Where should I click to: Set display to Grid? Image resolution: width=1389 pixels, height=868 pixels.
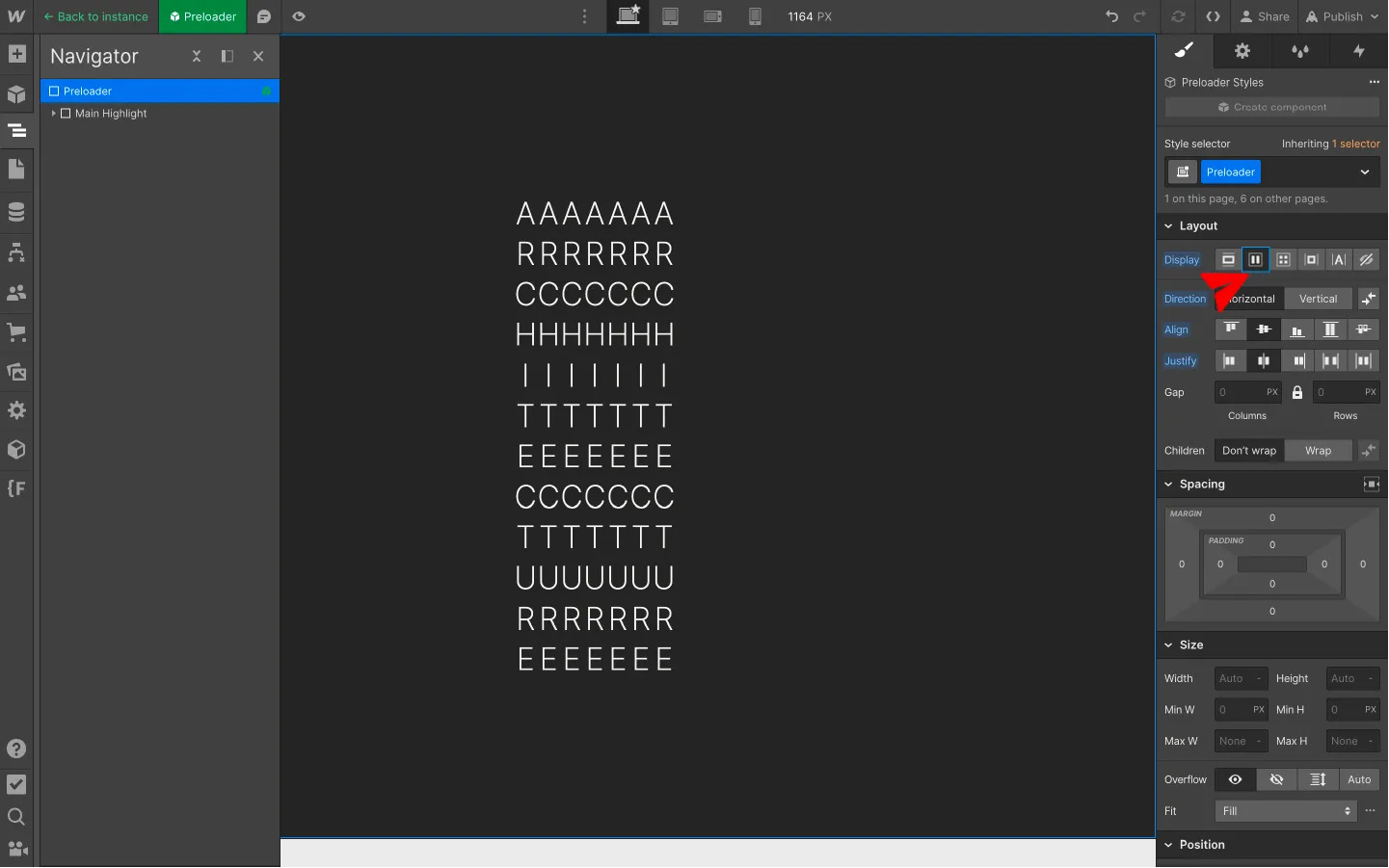click(x=1283, y=260)
